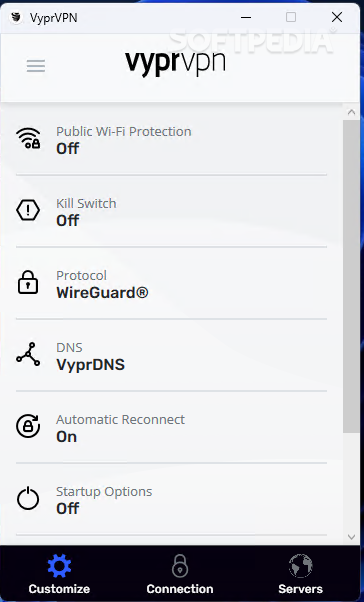Click the scrollbar up arrow

pyautogui.click(x=351, y=112)
